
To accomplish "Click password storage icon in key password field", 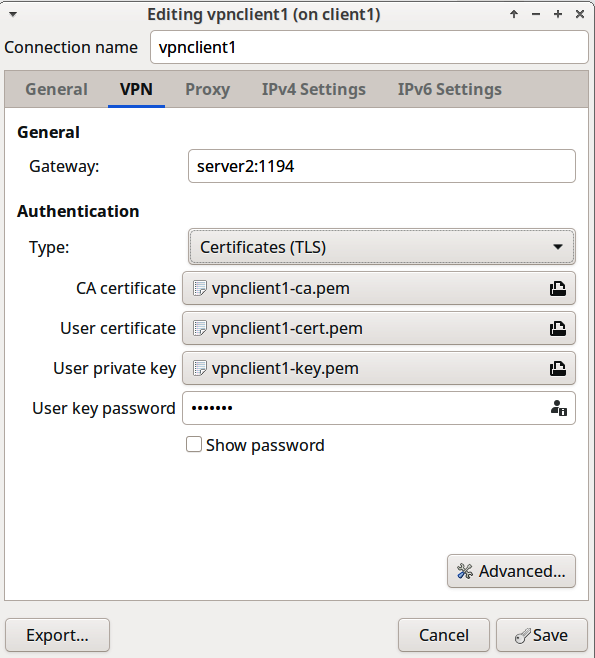I will [x=558, y=408].
